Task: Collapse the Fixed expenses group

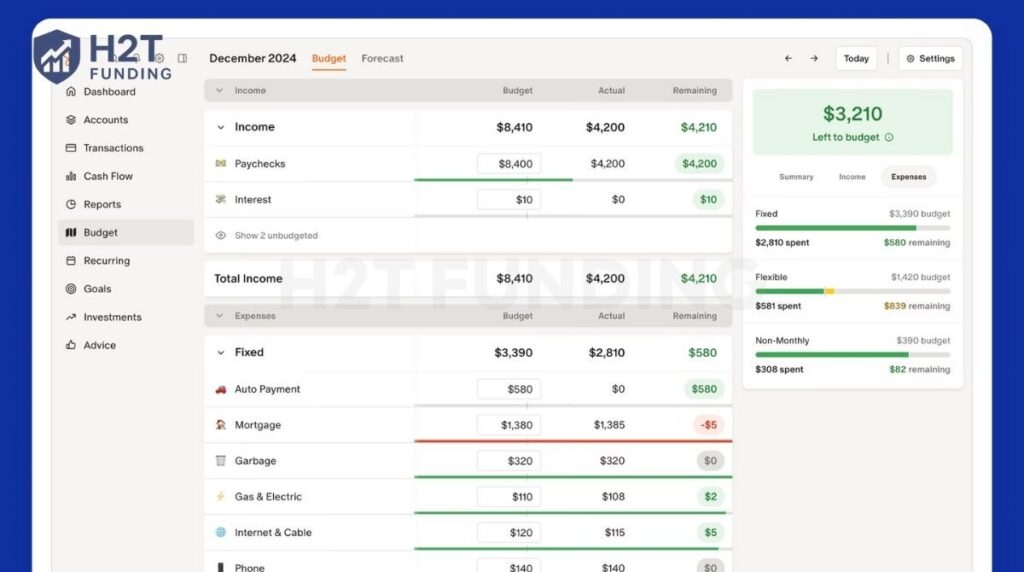Action: click(221, 353)
